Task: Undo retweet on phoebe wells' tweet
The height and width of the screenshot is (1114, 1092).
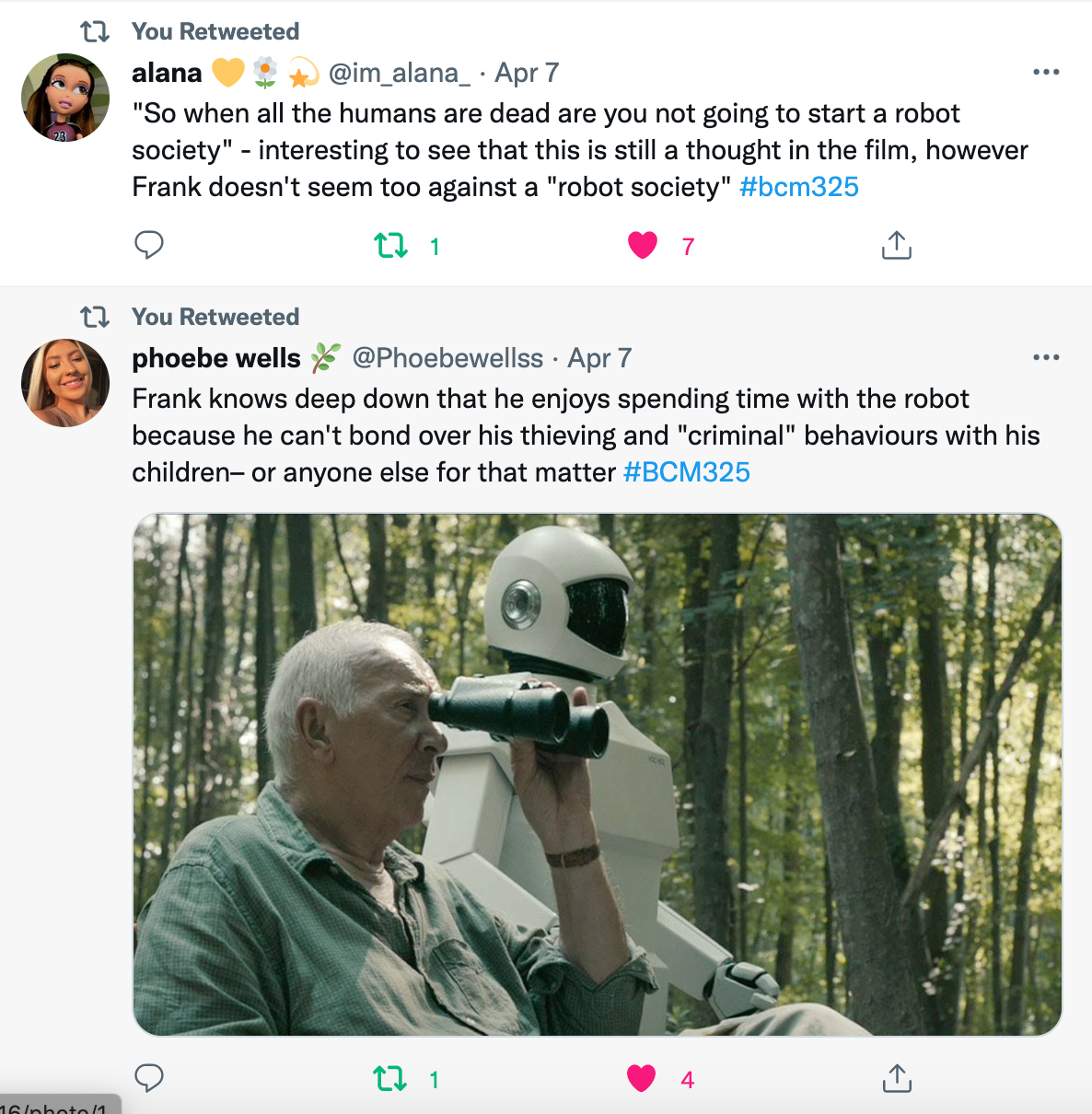Action: point(390,1078)
